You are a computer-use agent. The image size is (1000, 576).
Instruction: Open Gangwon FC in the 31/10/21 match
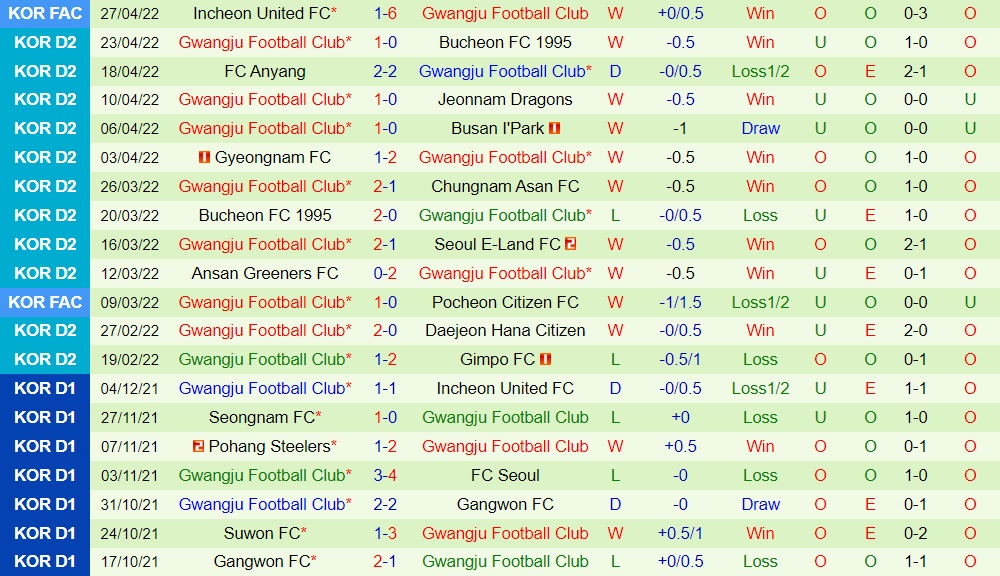505,505
